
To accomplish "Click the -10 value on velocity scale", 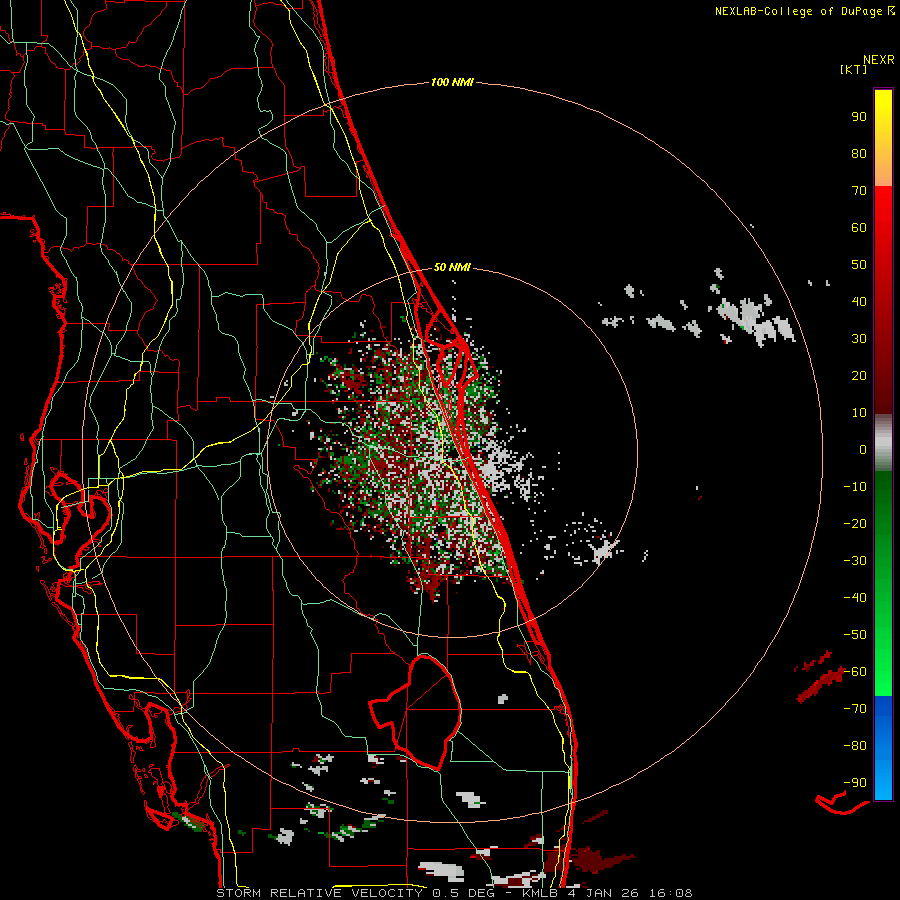I will tap(855, 487).
